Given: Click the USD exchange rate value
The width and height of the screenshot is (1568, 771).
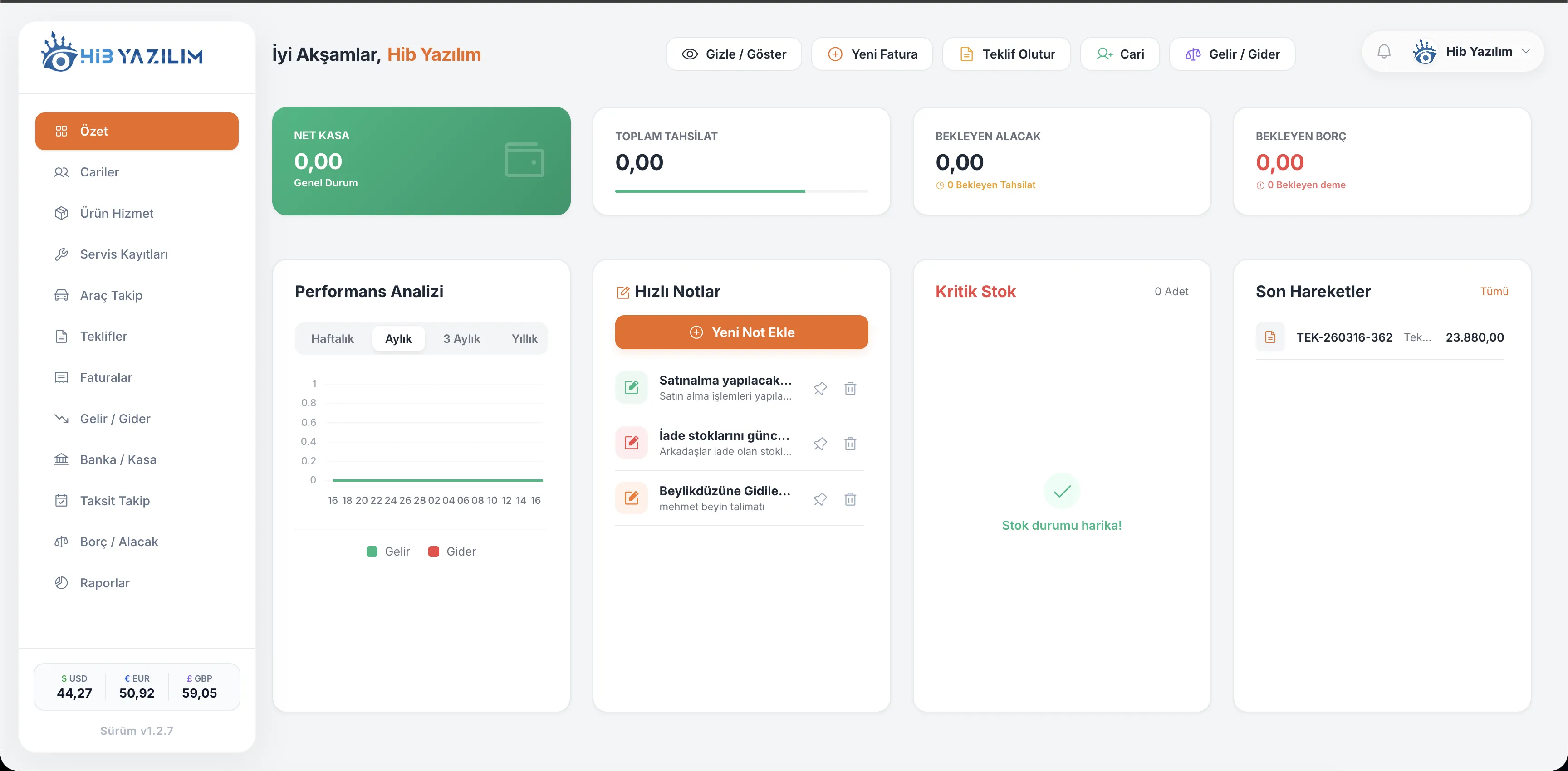Looking at the screenshot, I should pos(74,693).
